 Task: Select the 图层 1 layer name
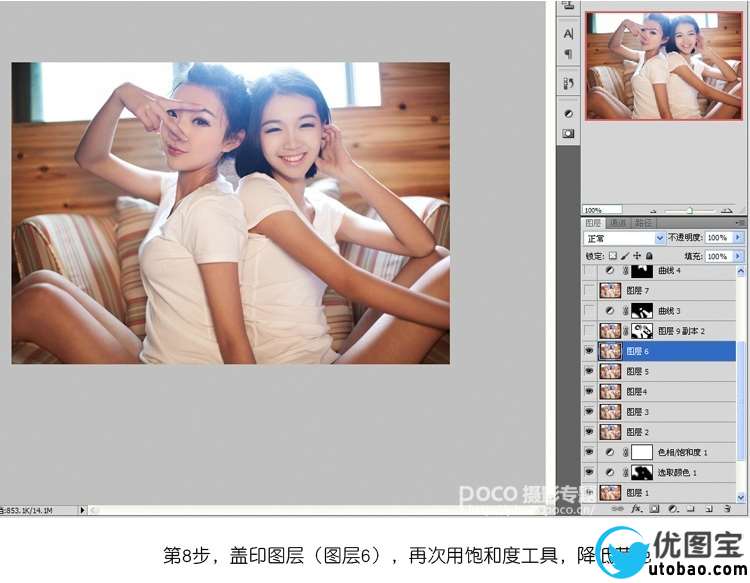(638, 493)
